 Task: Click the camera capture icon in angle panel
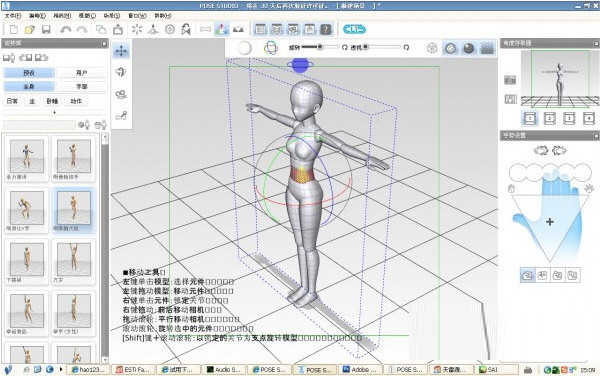point(510,80)
